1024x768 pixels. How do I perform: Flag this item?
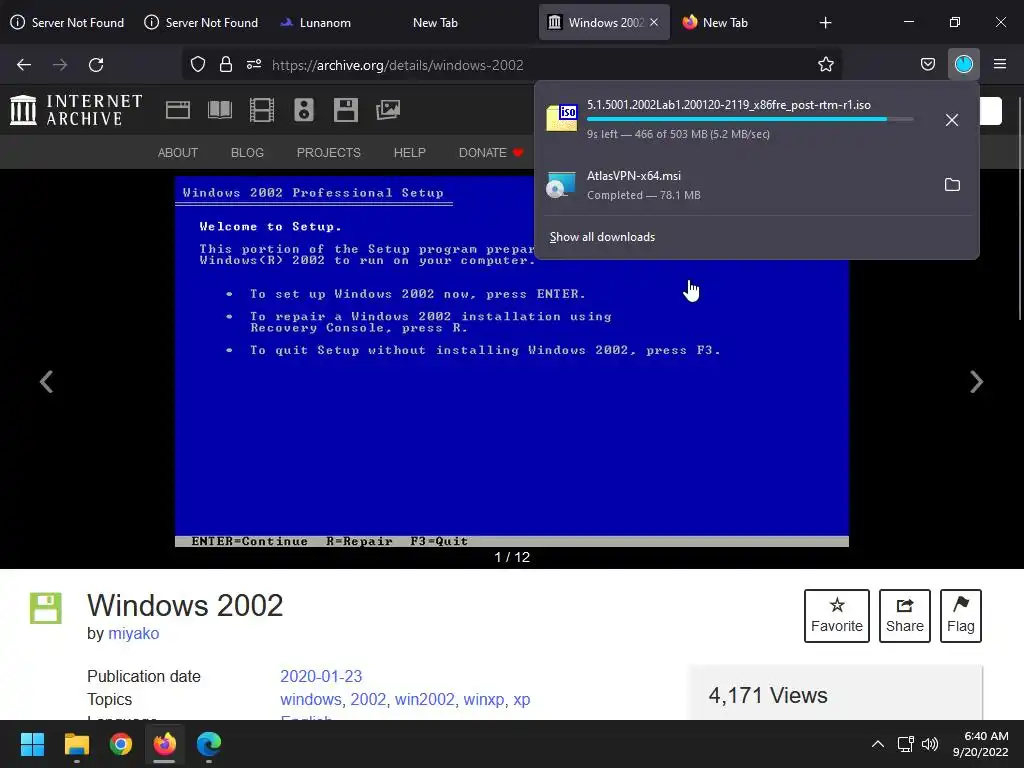point(961,616)
